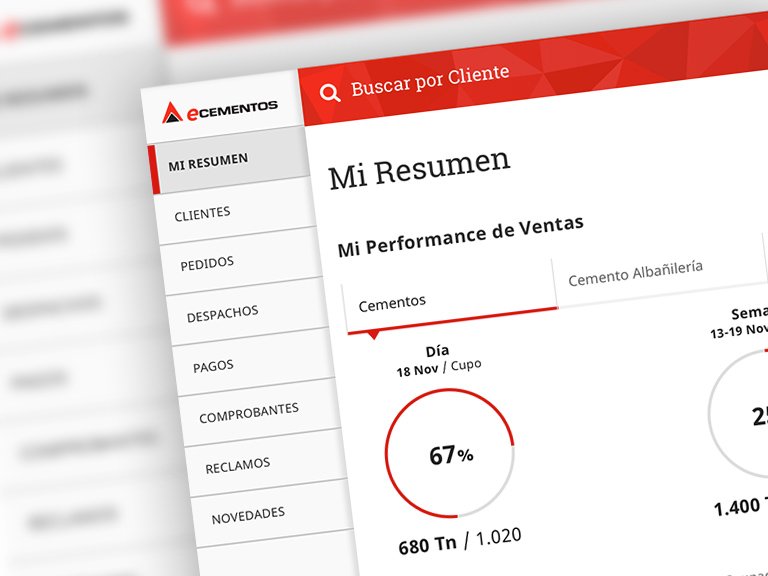768x576 pixels.
Task: Select the Reclamos menu item
Action: (x=237, y=465)
